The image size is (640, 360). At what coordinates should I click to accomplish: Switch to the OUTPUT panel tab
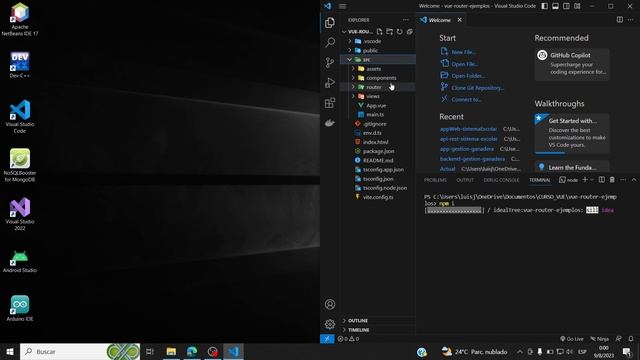[465, 180]
